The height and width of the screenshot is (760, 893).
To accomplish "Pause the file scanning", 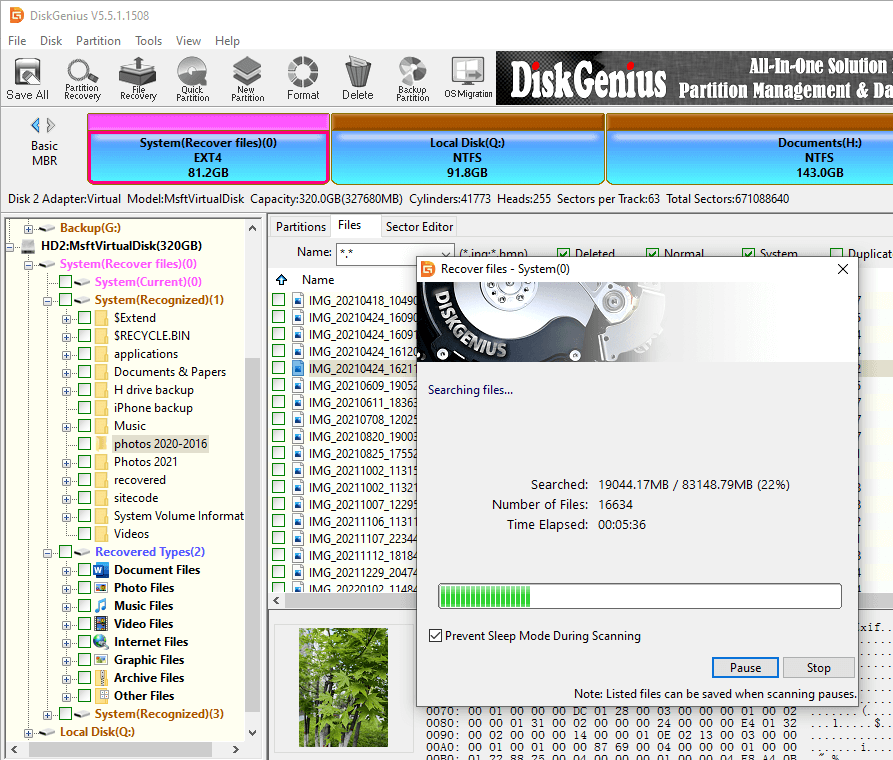I will tap(745, 668).
